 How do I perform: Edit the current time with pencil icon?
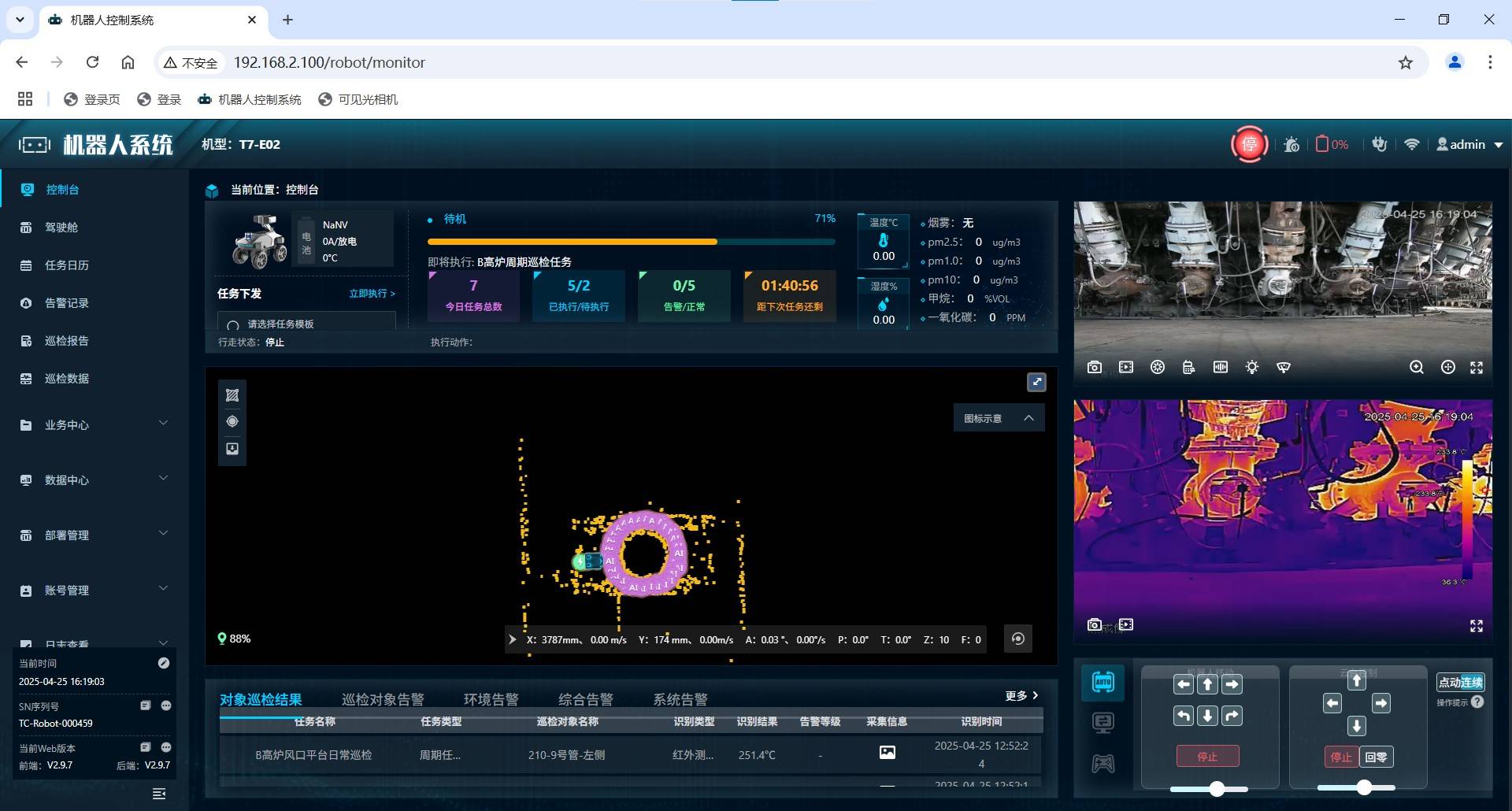164,663
